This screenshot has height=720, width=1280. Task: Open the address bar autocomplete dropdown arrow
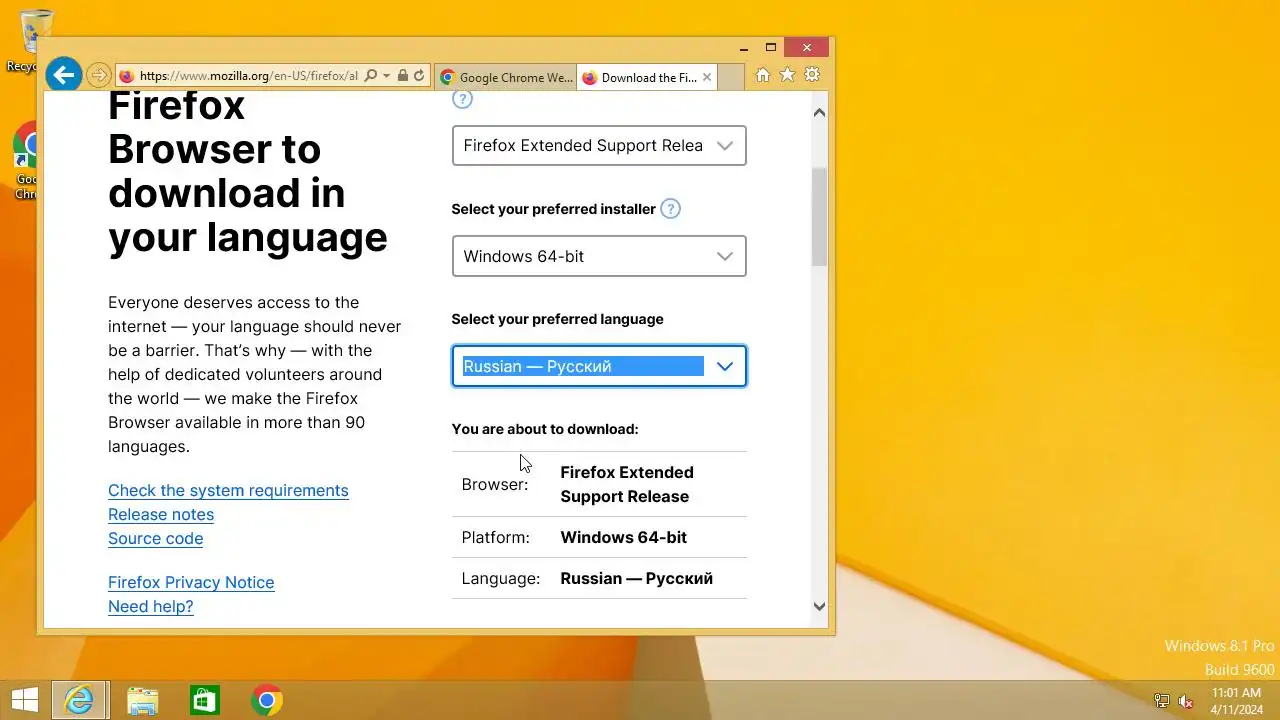click(385, 76)
